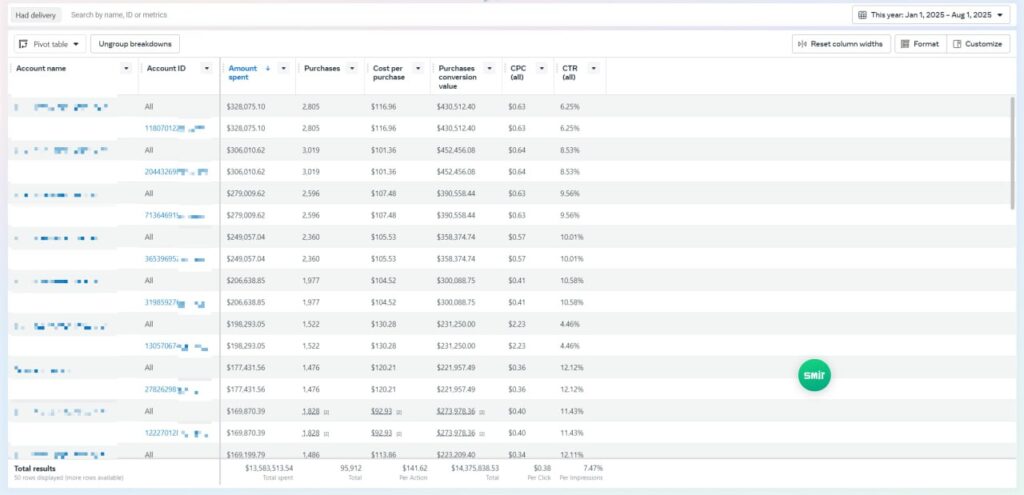Click the Format table icon
Screen dimensions: 1024x495
(x=904, y=44)
